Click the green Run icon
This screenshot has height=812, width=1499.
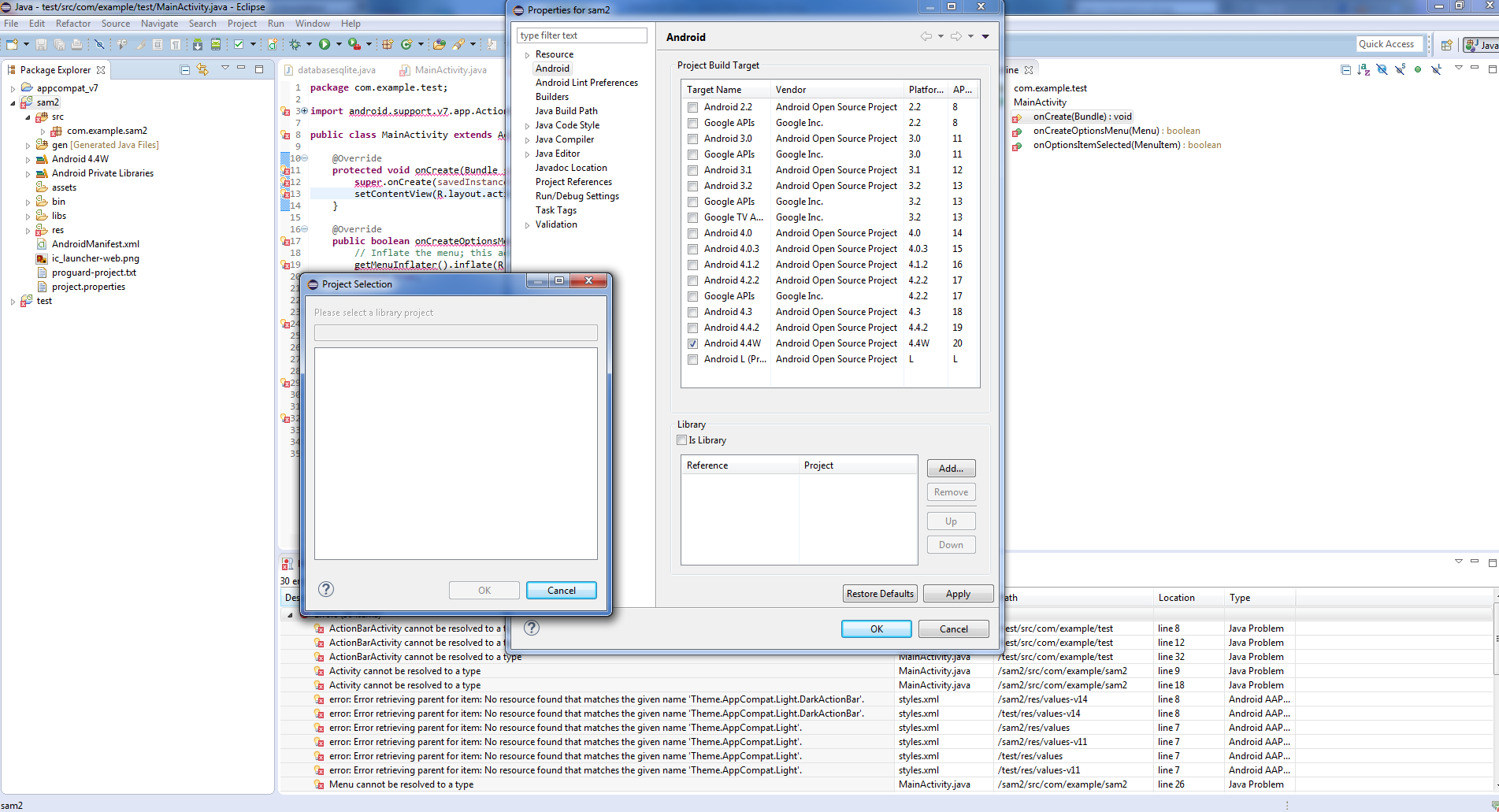pyautogui.click(x=325, y=44)
